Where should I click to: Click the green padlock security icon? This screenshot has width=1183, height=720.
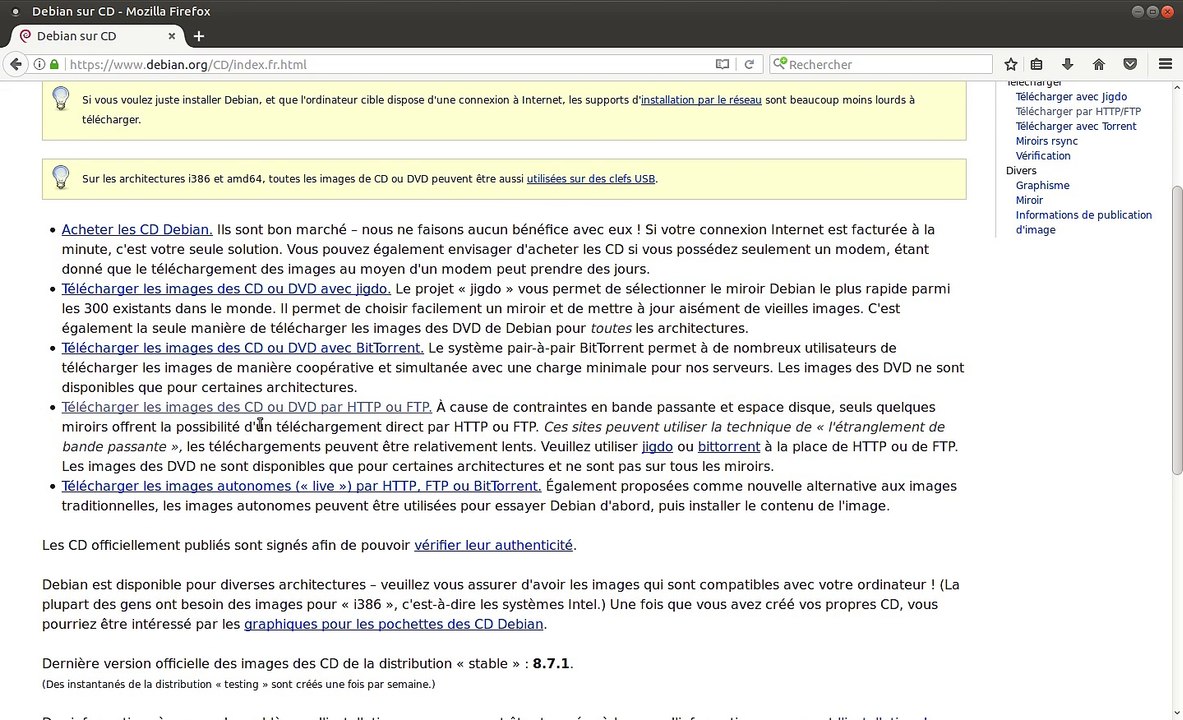tap(54, 64)
